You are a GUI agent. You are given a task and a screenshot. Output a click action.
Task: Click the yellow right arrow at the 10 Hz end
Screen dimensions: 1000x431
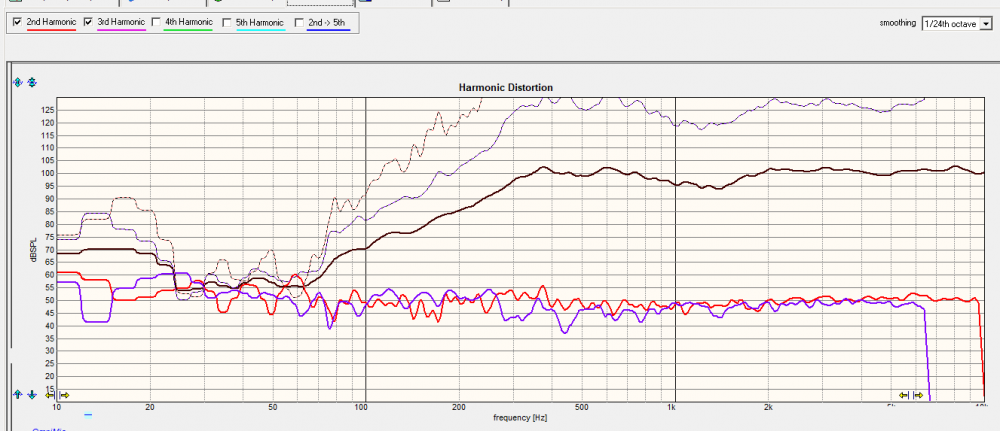[64, 395]
